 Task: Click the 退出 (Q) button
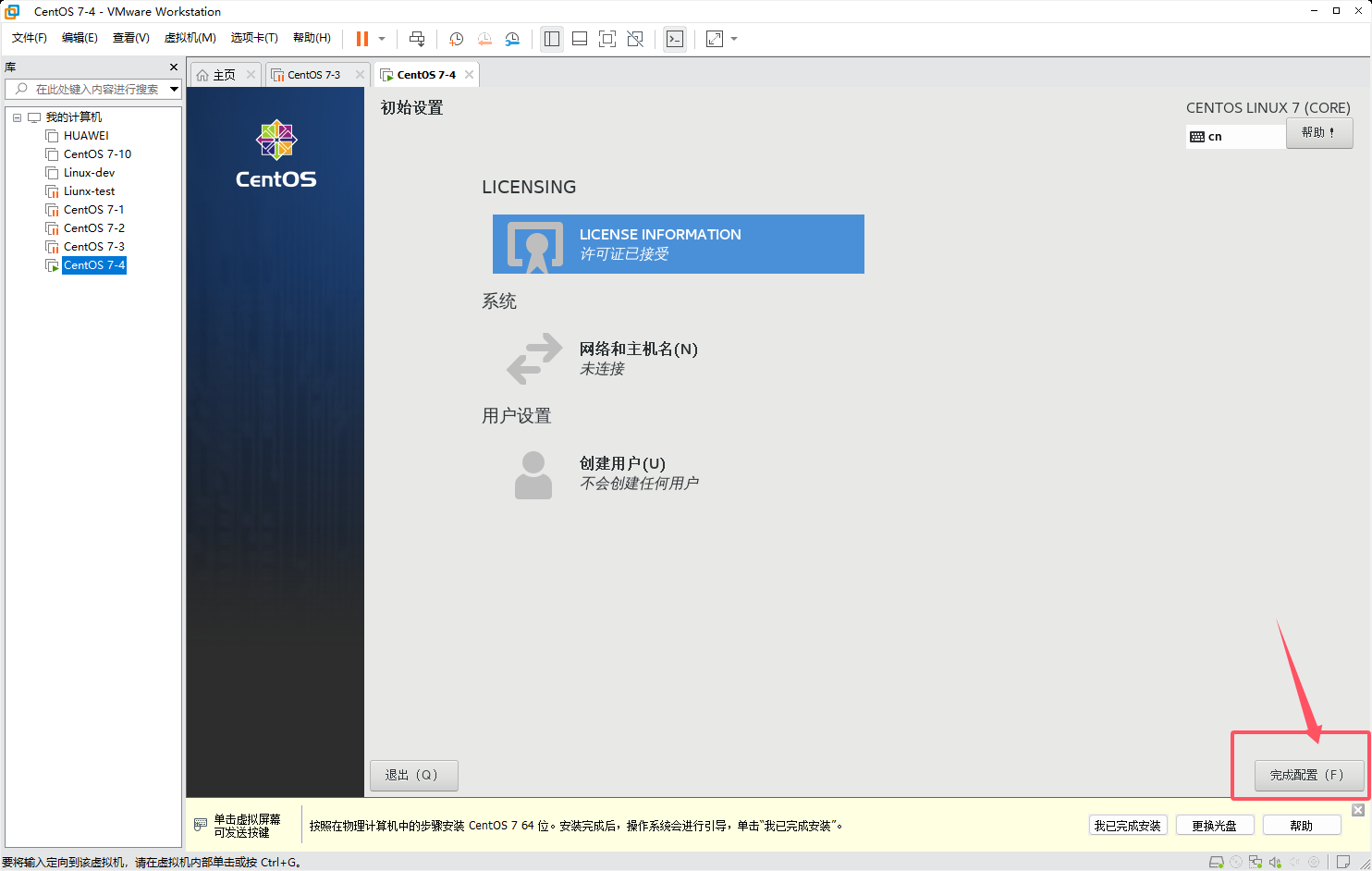pos(414,775)
